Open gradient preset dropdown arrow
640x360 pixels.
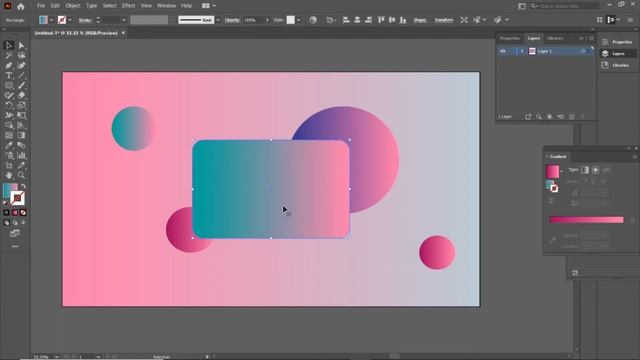coord(562,171)
